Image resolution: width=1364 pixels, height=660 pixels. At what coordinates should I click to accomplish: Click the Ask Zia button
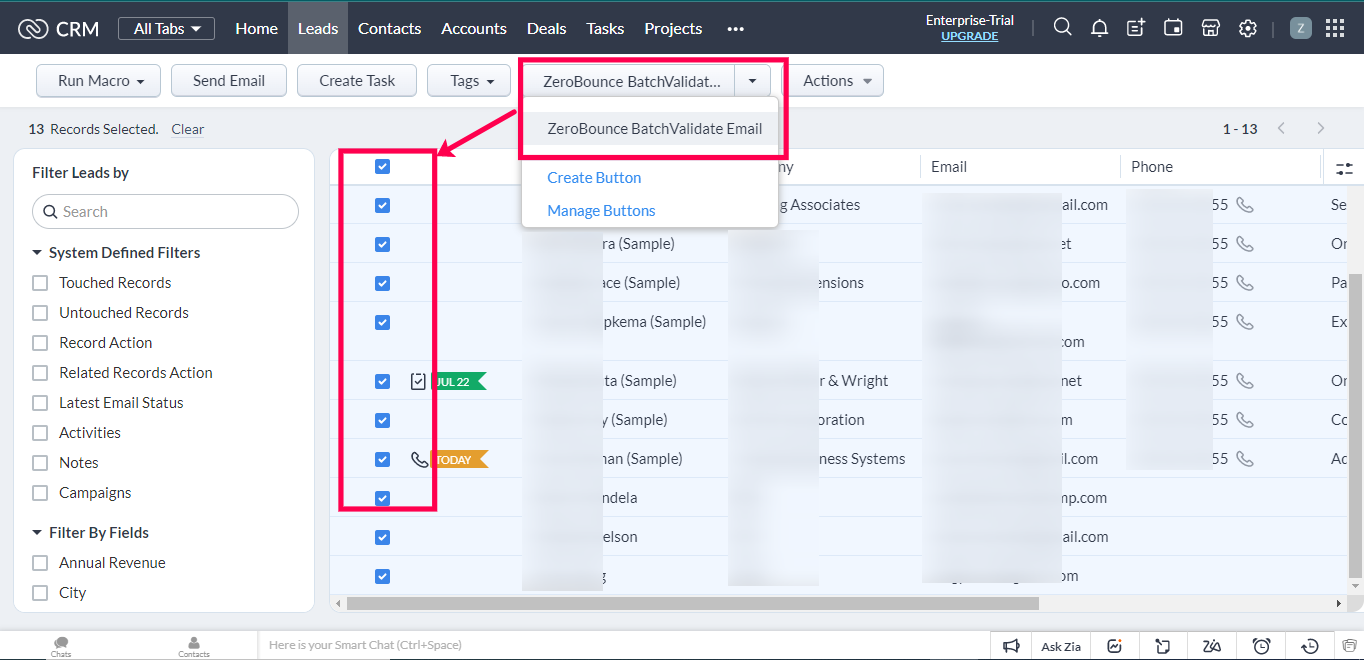coord(1061,646)
